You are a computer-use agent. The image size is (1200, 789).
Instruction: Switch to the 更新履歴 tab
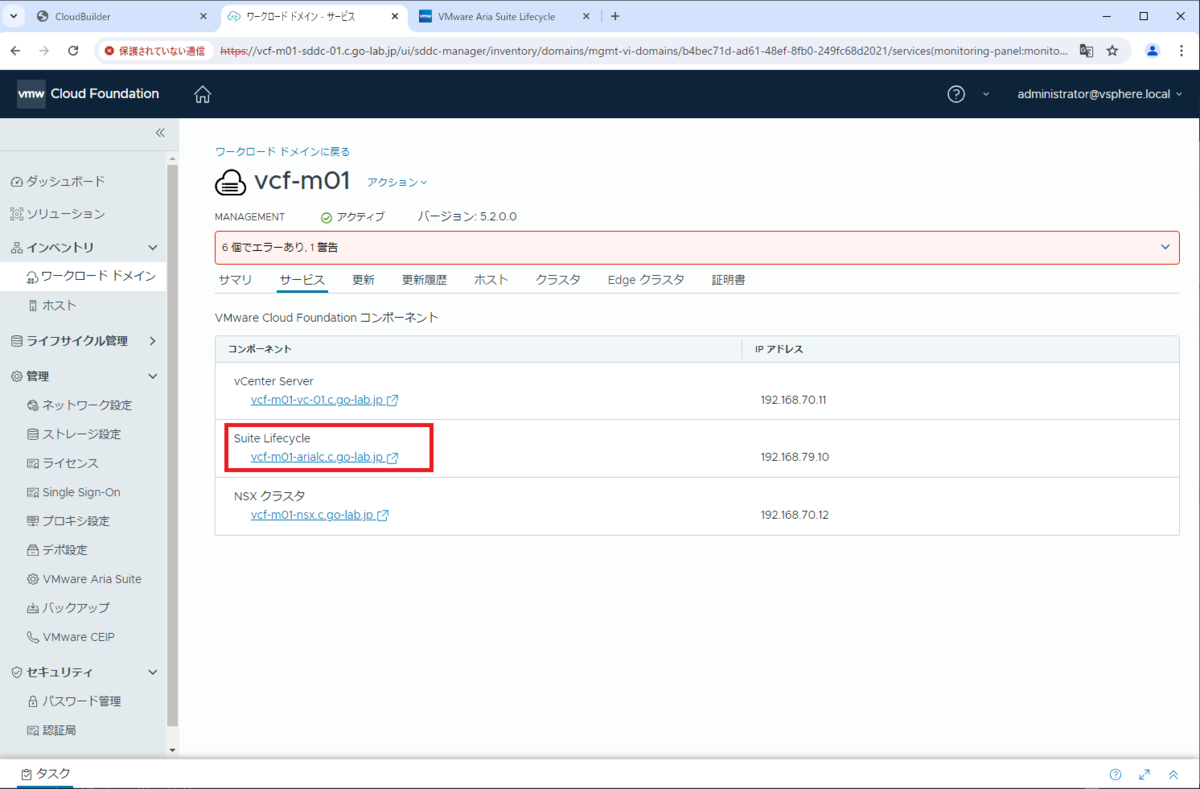tap(424, 280)
